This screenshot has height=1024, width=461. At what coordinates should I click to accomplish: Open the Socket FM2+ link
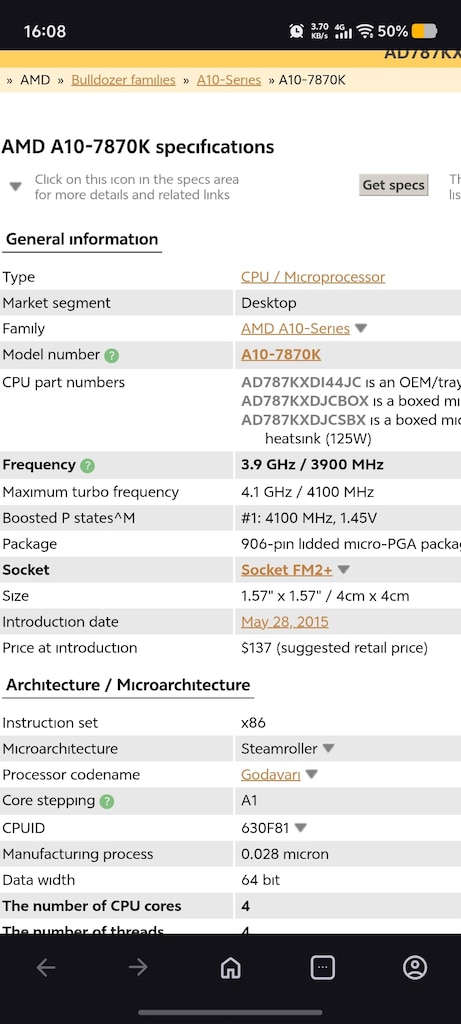point(287,569)
